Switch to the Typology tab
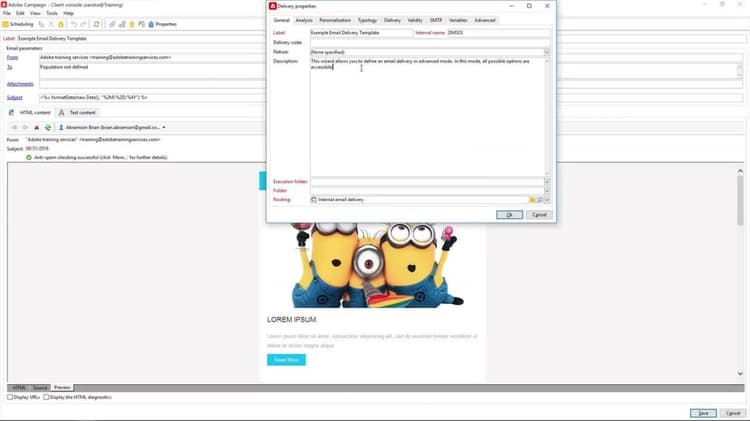The image size is (750, 421). [x=367, y=20]
